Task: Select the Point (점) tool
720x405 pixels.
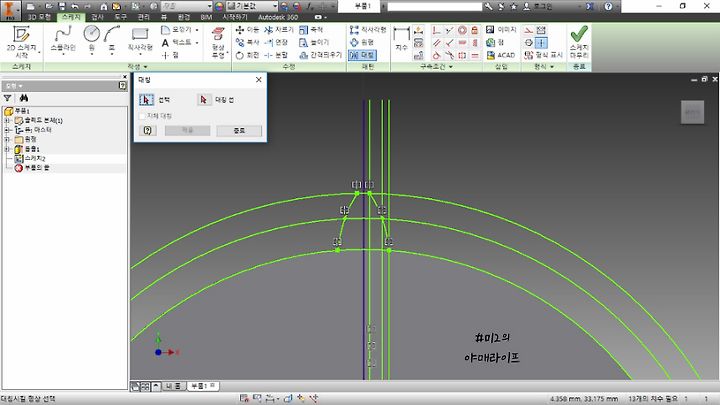Action: click(170, 55)
